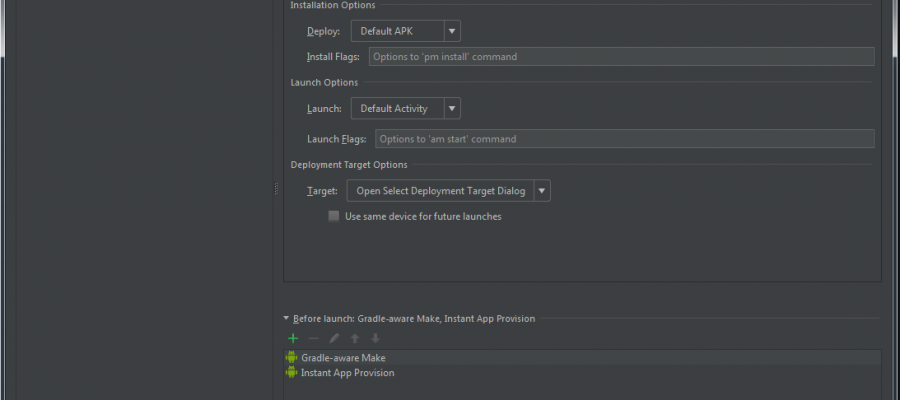This screenshot has width=900, height=400.
Task: Click the minus Remove task icon
Action: (313, 338)
